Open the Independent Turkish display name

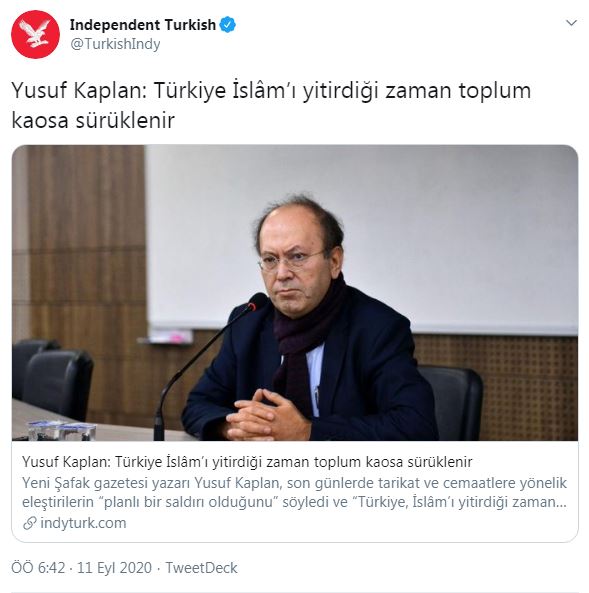[x=143, y=25]
